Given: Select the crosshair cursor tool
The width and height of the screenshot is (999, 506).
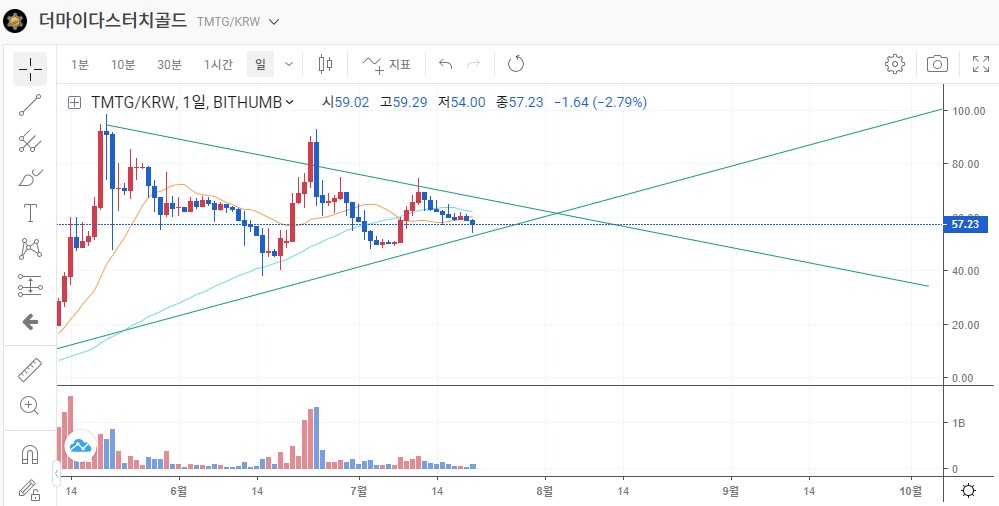Looking at the screenshot, I should (30, 69).
